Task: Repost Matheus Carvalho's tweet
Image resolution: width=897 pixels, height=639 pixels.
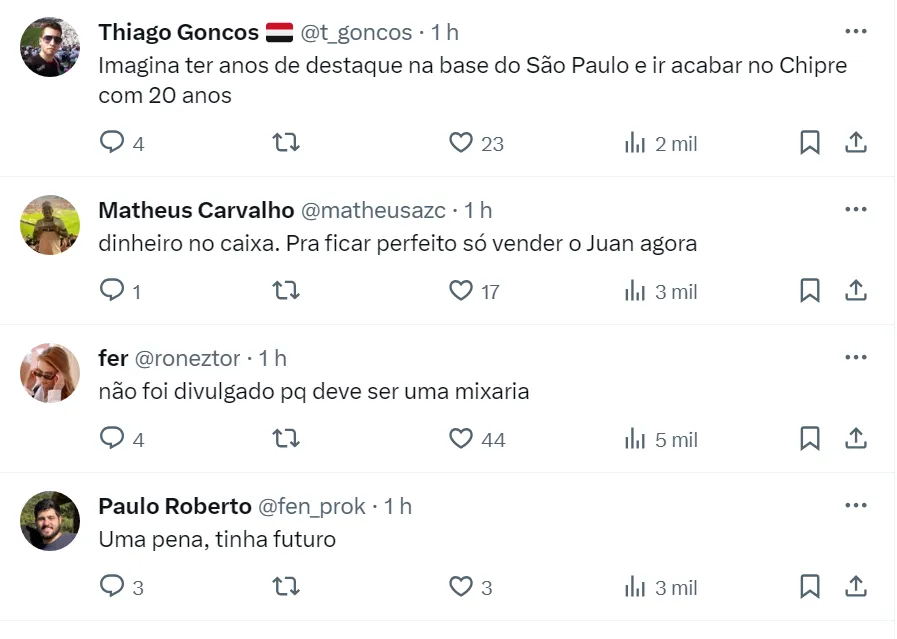Action: [286, 291]
